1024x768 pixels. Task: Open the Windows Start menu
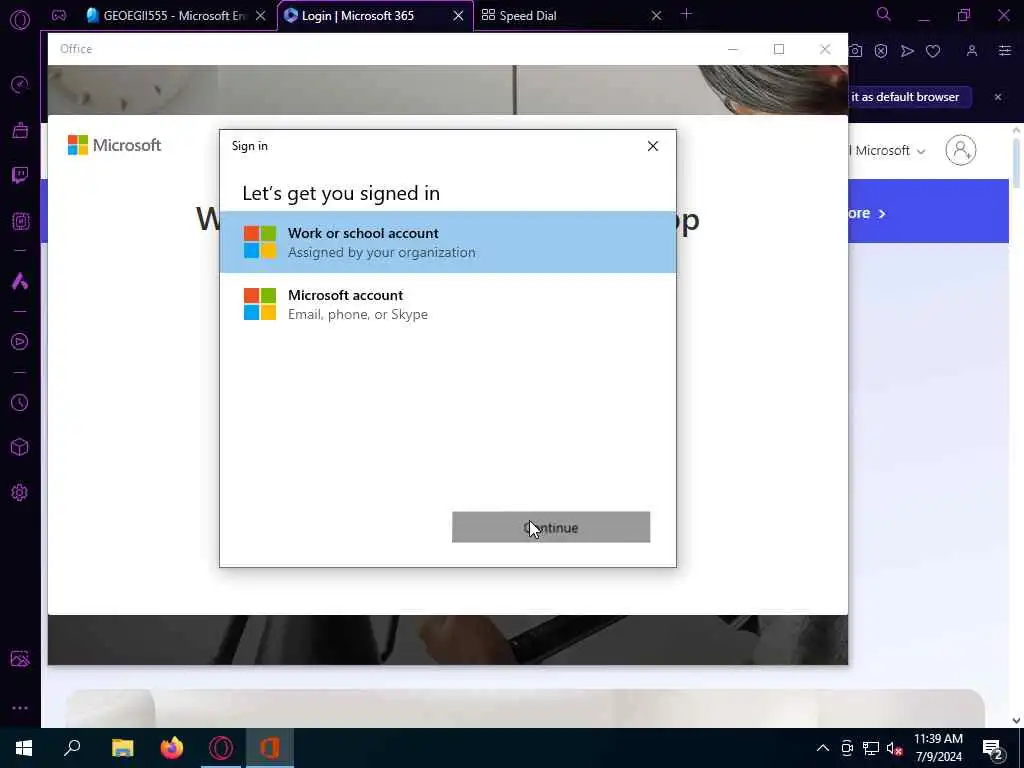coord(24,748)
